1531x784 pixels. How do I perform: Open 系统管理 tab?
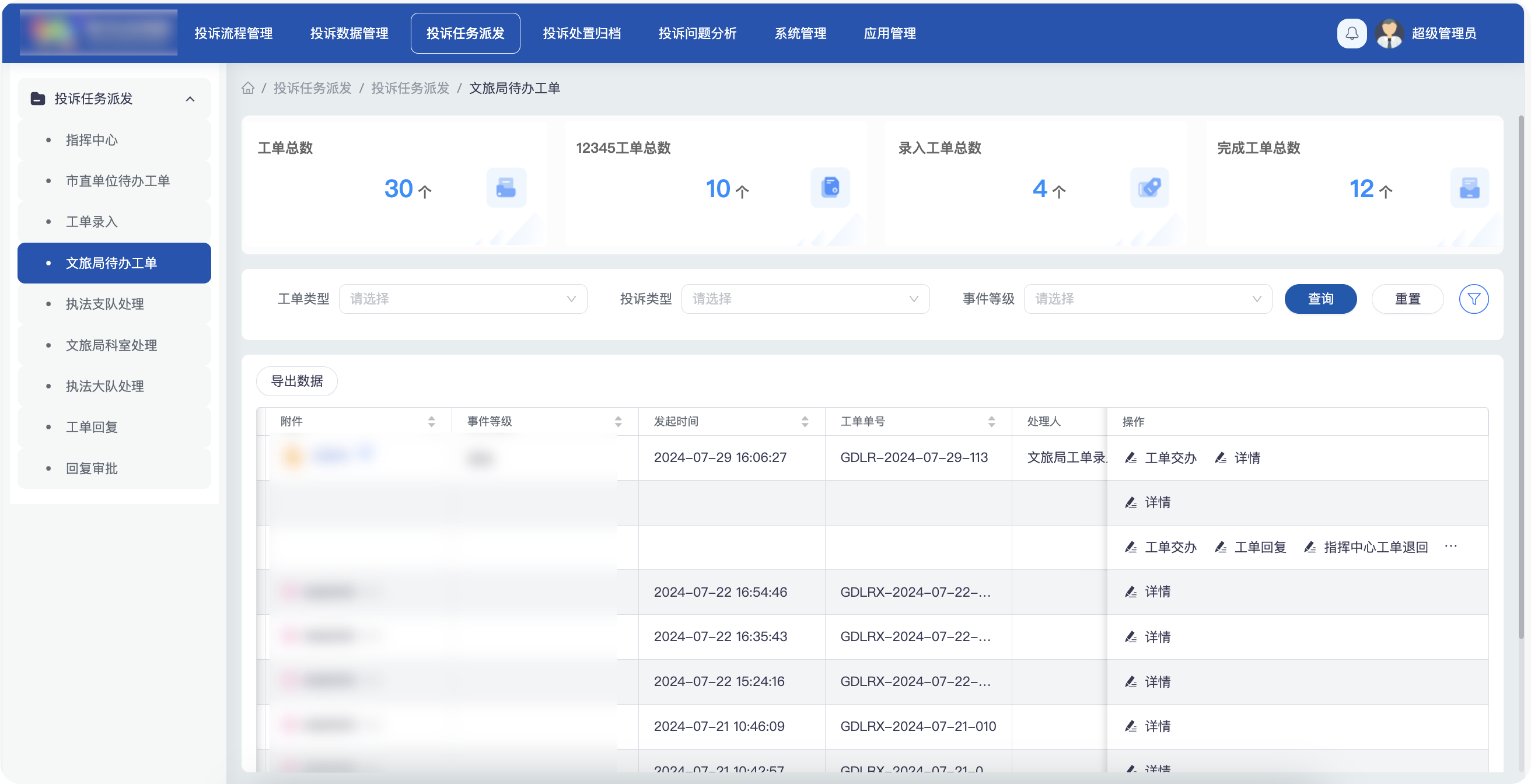coord(800,33)
